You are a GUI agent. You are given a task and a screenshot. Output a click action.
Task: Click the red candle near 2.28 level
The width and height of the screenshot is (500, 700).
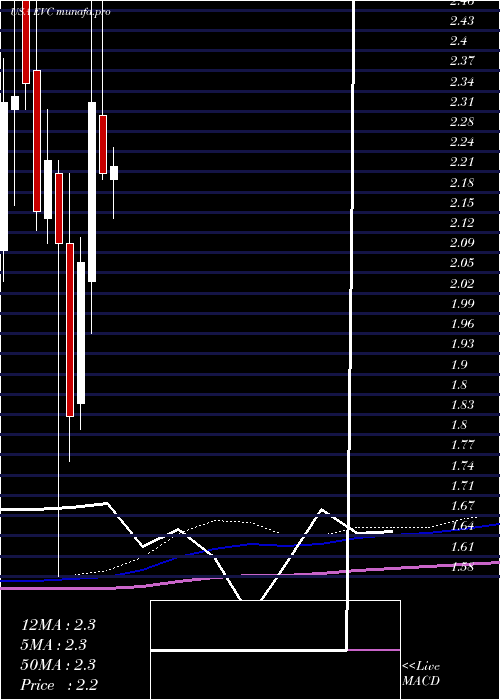(103, 144)
